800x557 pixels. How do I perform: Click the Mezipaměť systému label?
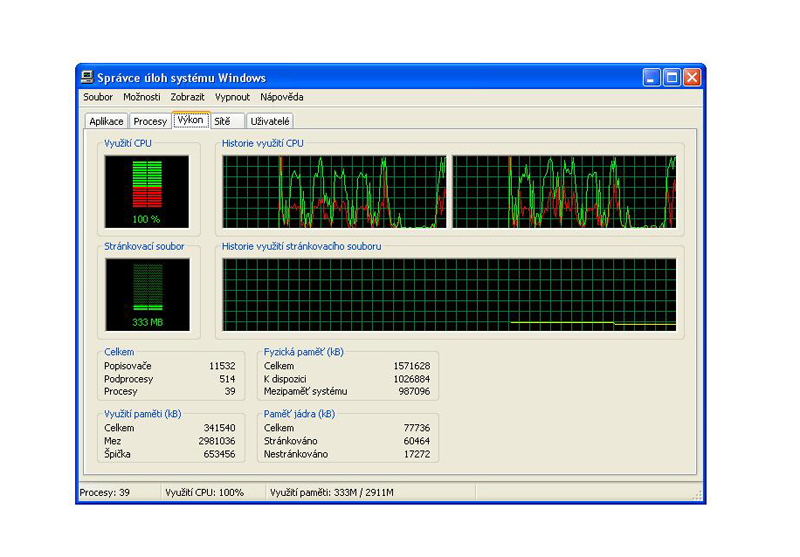pos(305,391)
